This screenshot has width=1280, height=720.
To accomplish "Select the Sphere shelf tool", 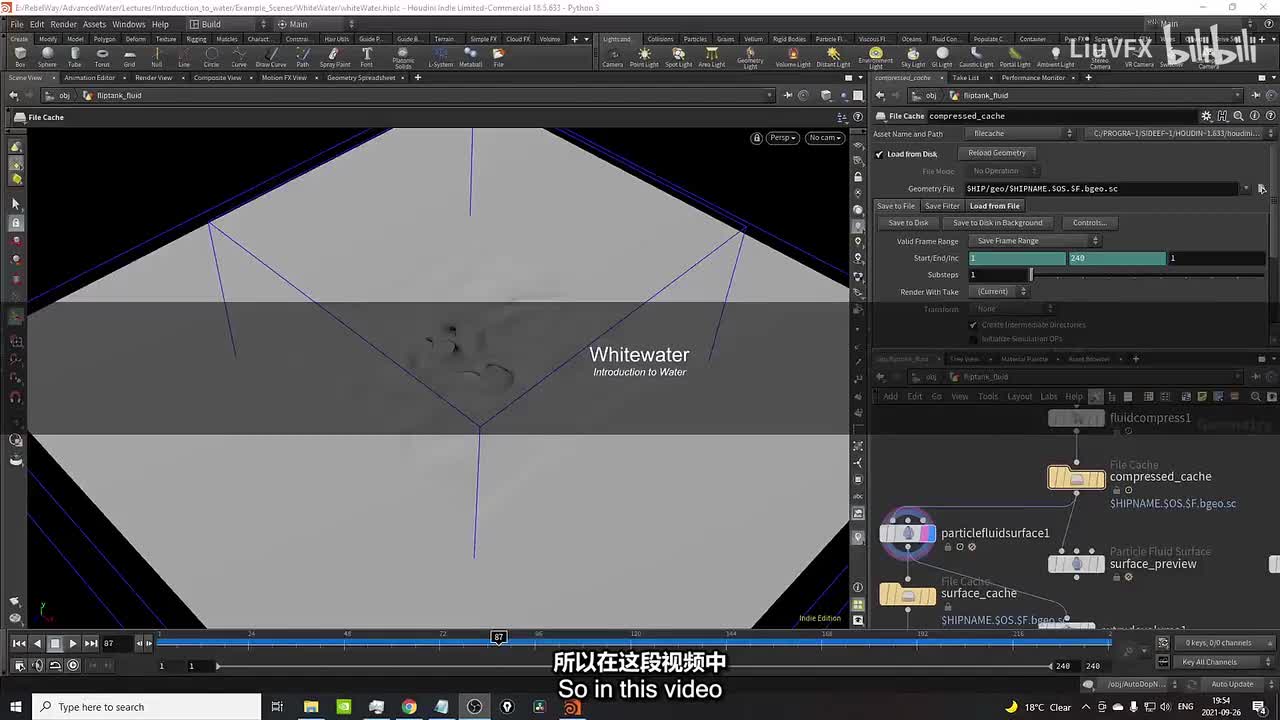I will click(47, 57).
